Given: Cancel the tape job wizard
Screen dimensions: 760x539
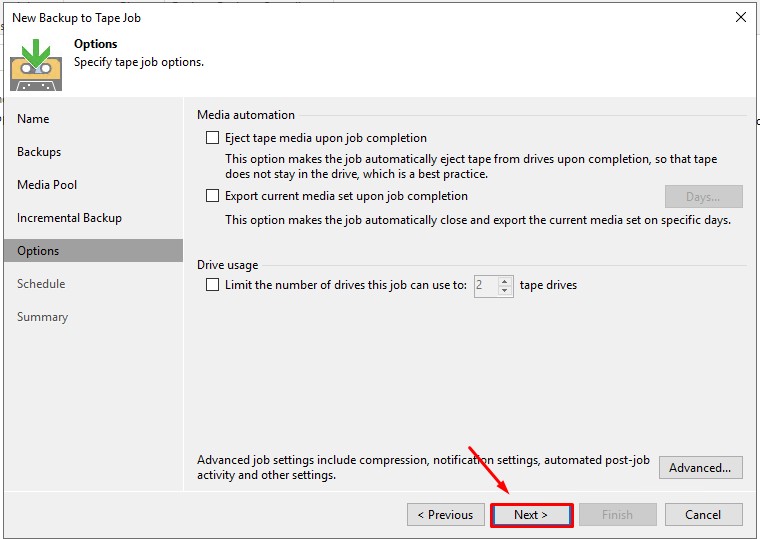Looking at the screenshot, I should click(x=703, y=515).
